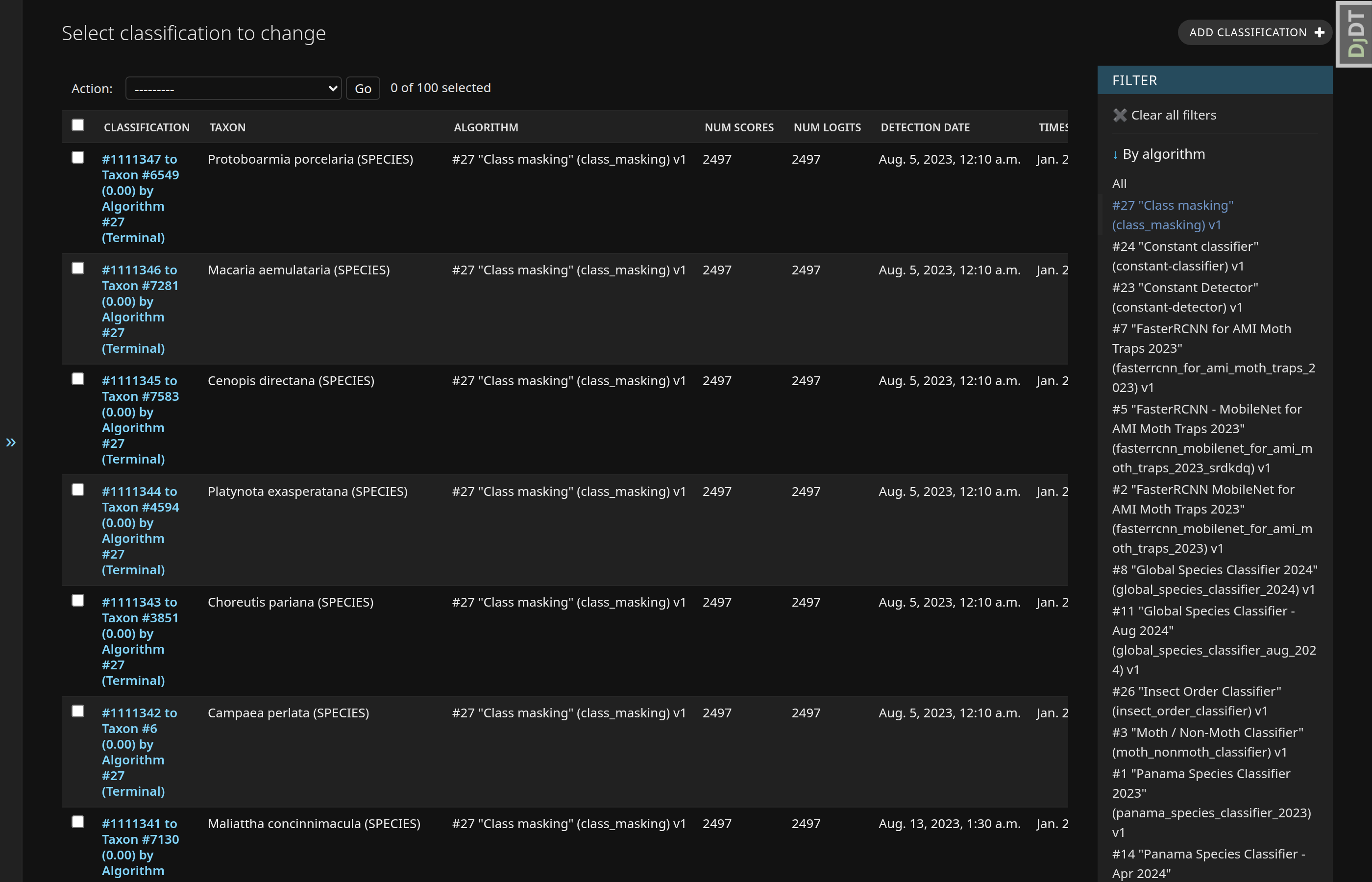Open the Django Debug Toolbar handle
The height and width of the screenshot is (882, 1372).
tap(1355, 34)
